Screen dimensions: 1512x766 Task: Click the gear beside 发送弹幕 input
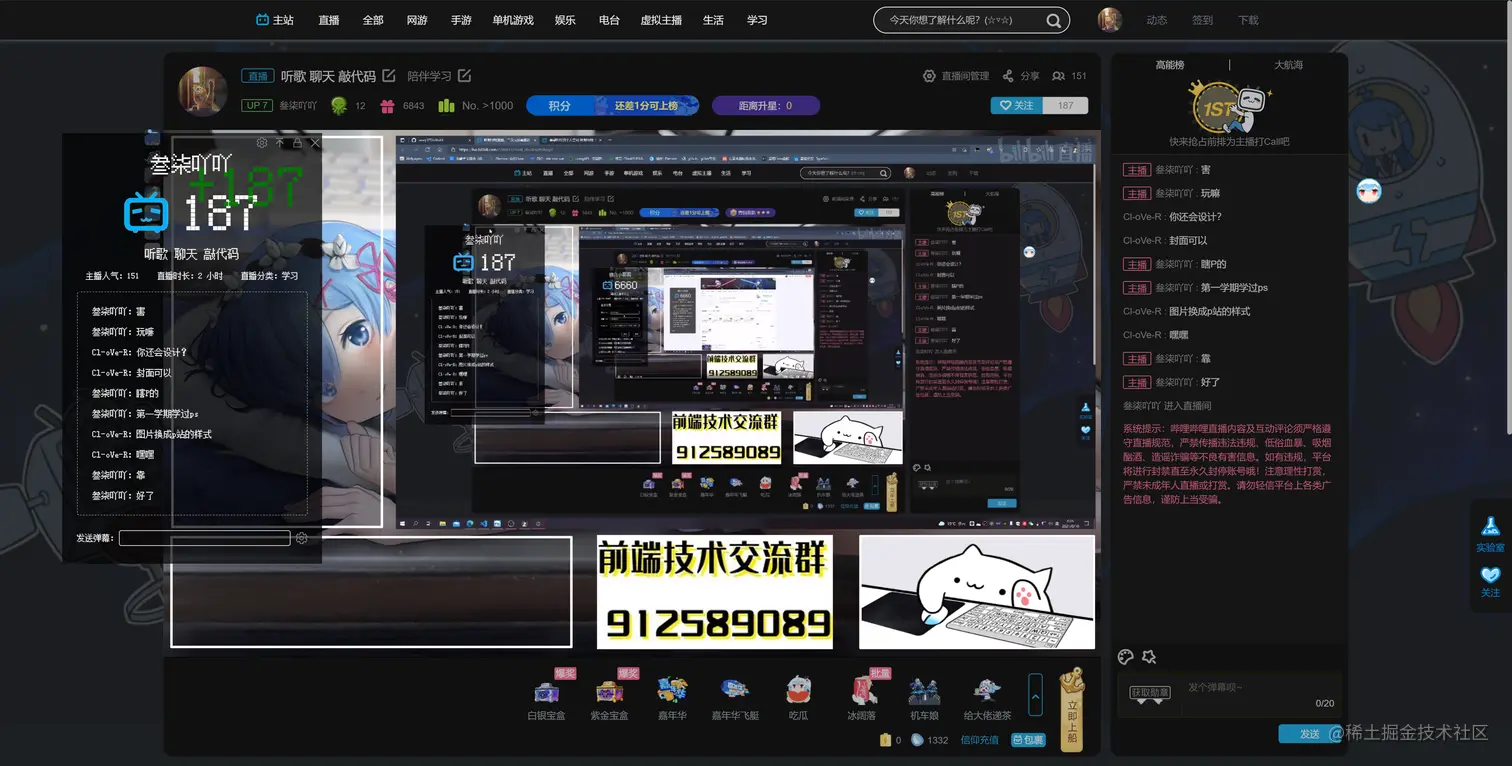point(302,538)
